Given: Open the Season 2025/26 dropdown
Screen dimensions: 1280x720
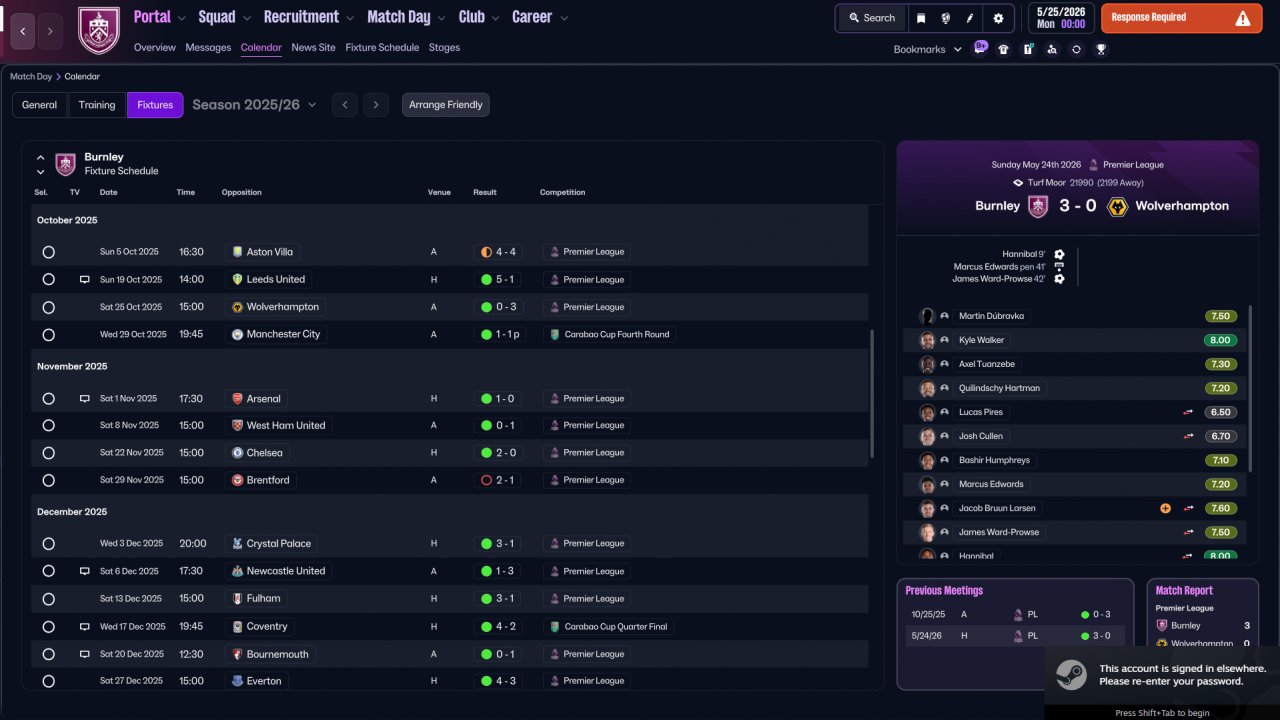Looking at the screenshot, I should pyautogui.click(x=255, y=105).
